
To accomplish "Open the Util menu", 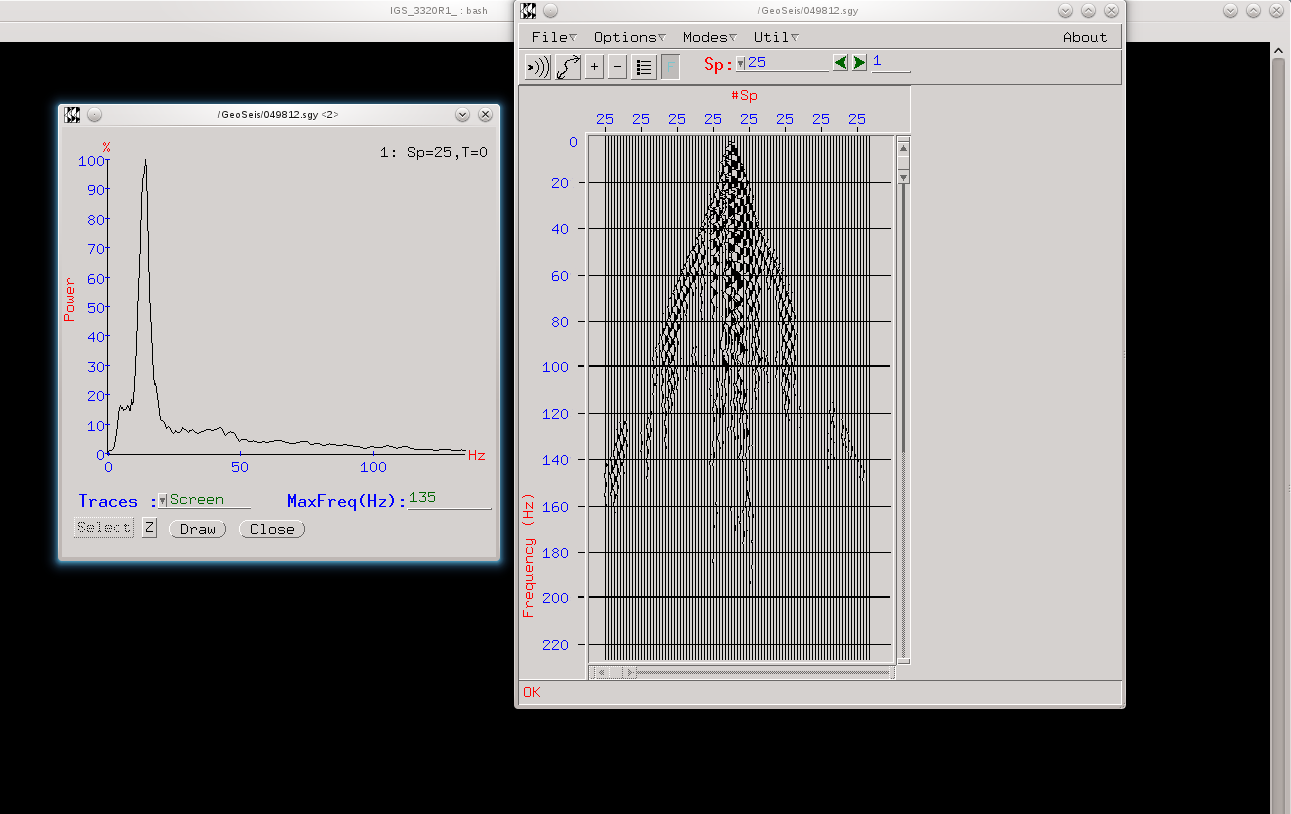I will click(x=775, y=37).
